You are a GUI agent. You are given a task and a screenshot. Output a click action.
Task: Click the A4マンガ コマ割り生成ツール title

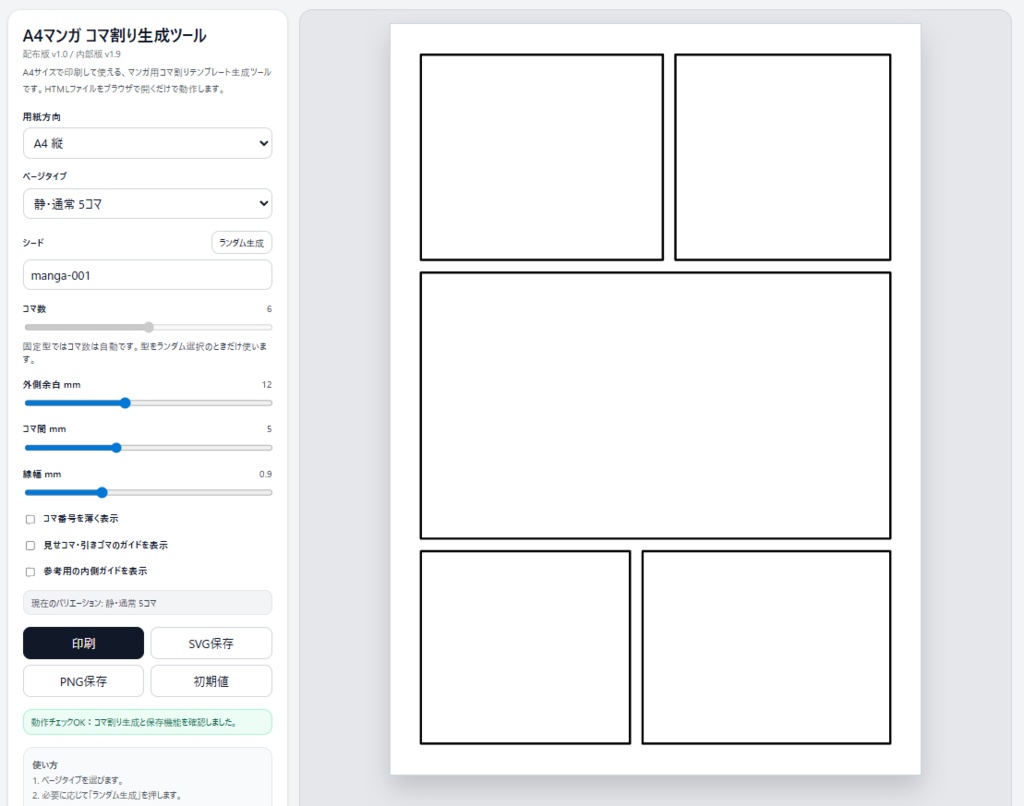point(114,35)
